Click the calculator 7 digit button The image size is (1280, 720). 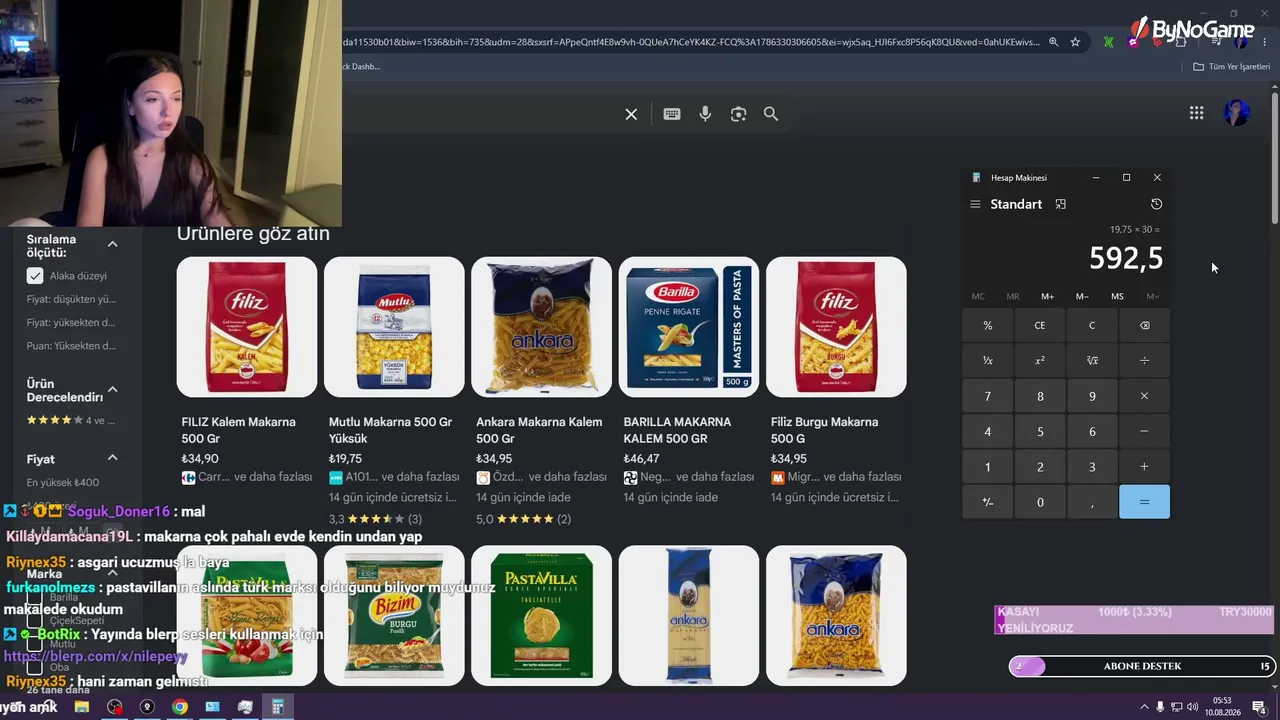(x=988, y=396)
